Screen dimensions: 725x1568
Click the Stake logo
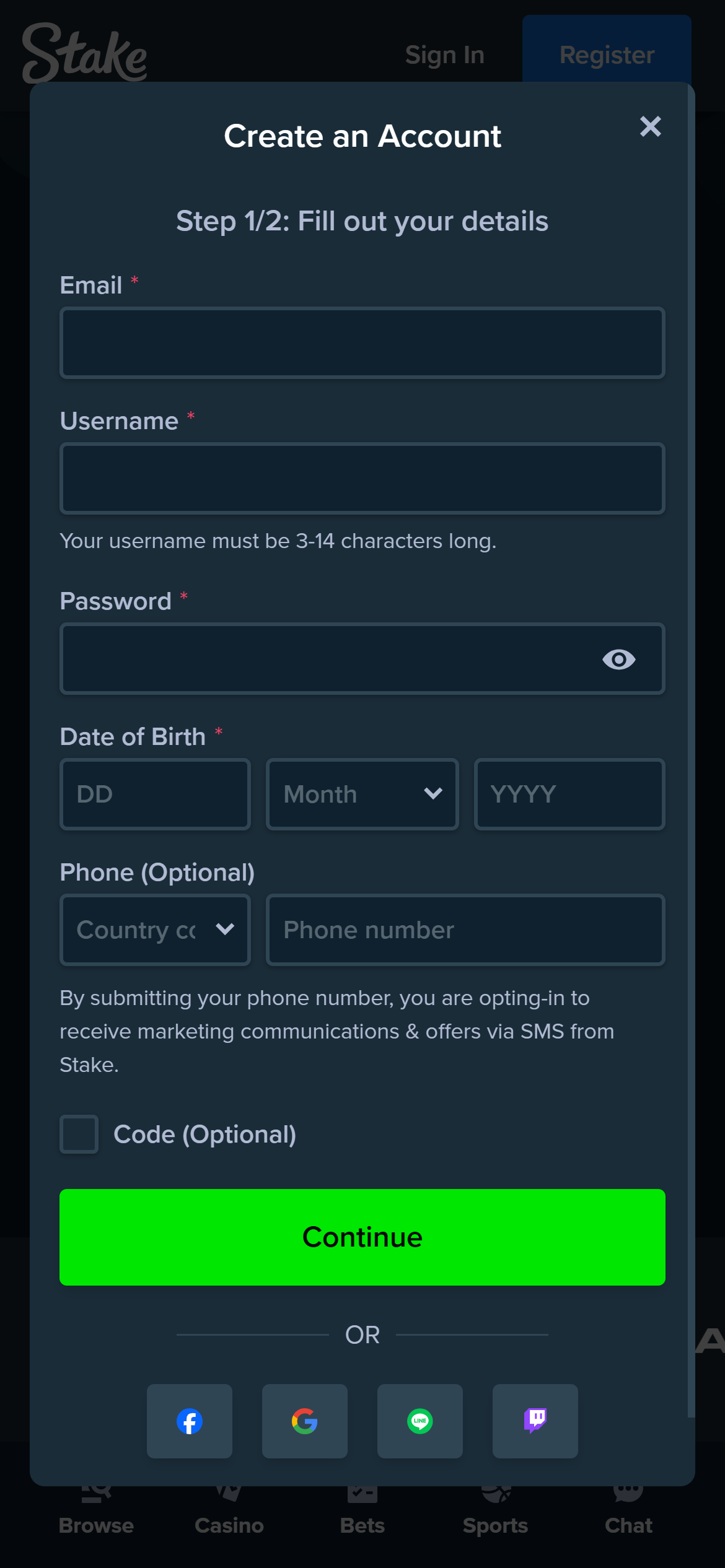tap(84, 53)
